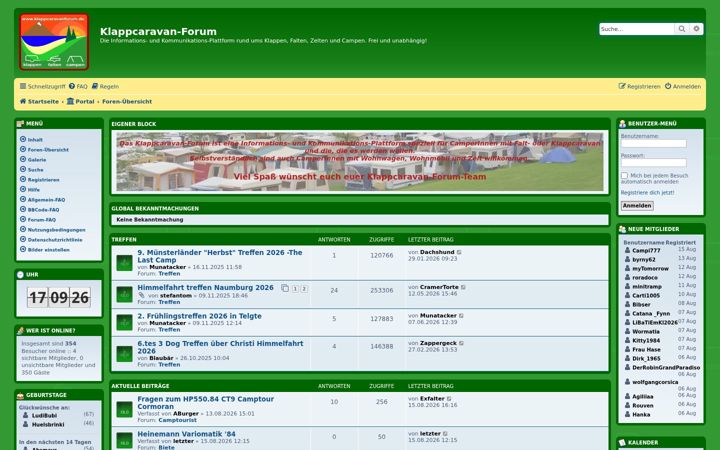Open Datenschutzrichtlinie in the left menu
Viewport: 720px width, 450px height.
click(x=55, y=240)
